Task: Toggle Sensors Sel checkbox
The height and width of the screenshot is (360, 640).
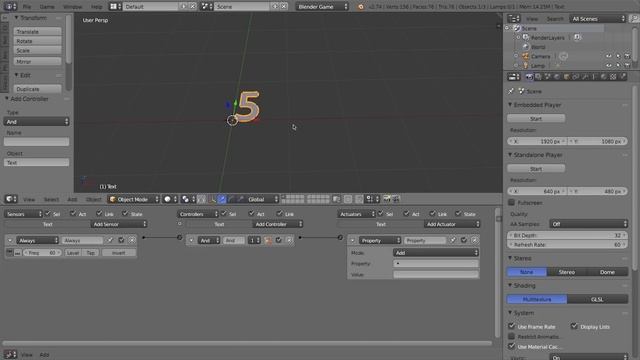Action: (48, 213)
